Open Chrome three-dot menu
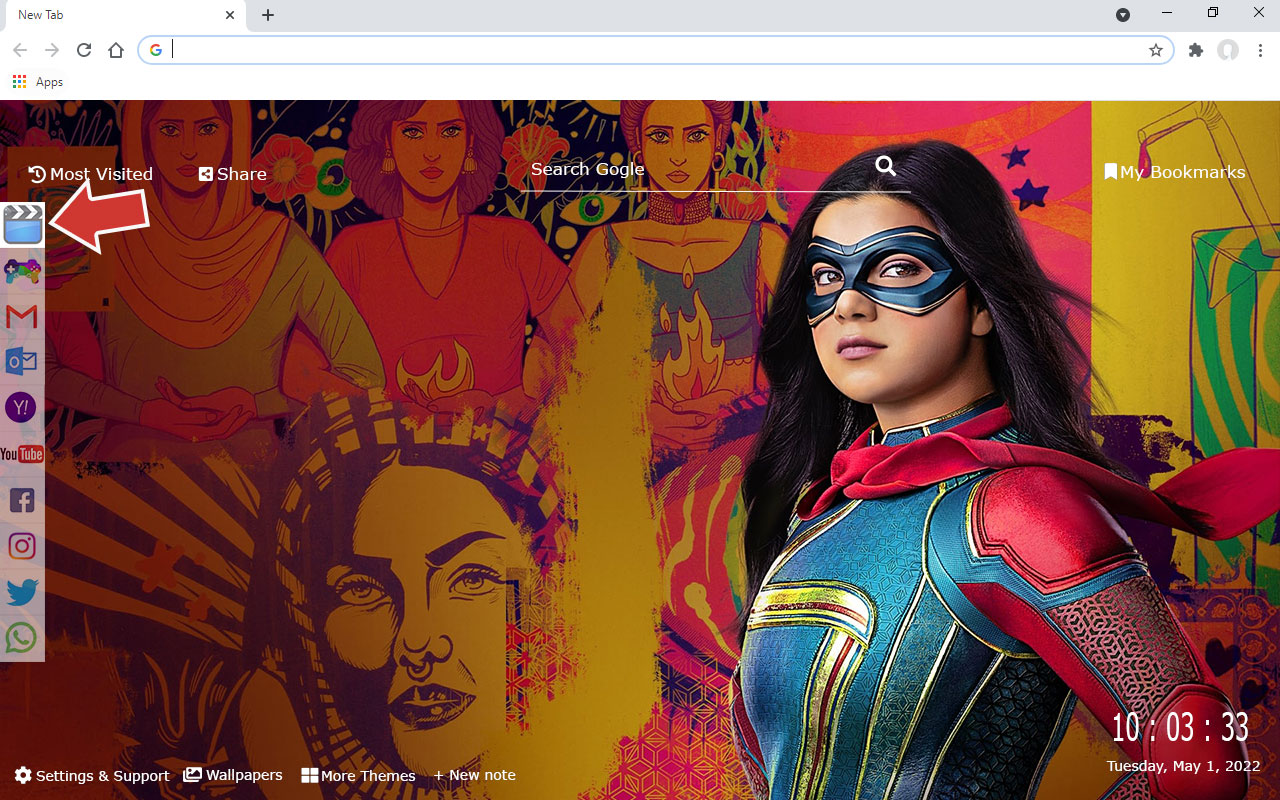 1260,50
